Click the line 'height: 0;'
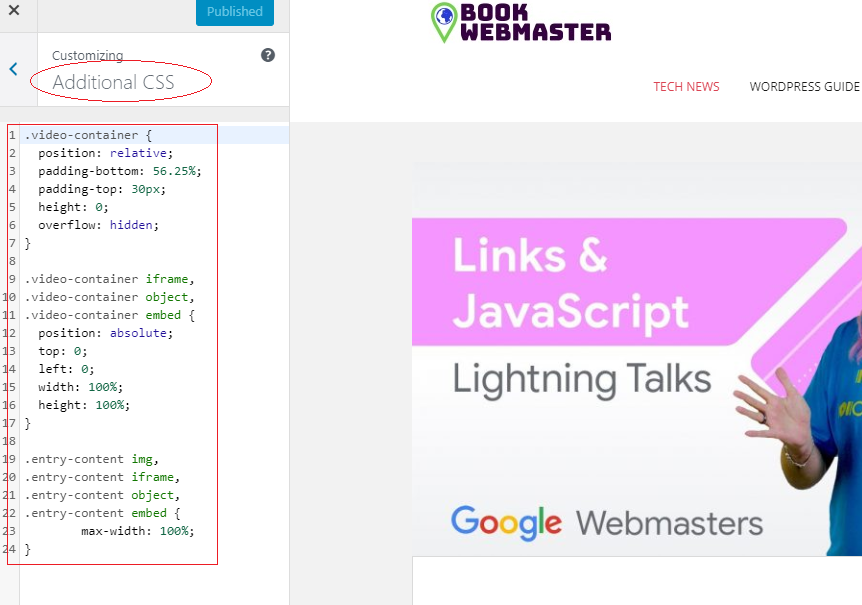862x605 pixels. coord(73,207)
